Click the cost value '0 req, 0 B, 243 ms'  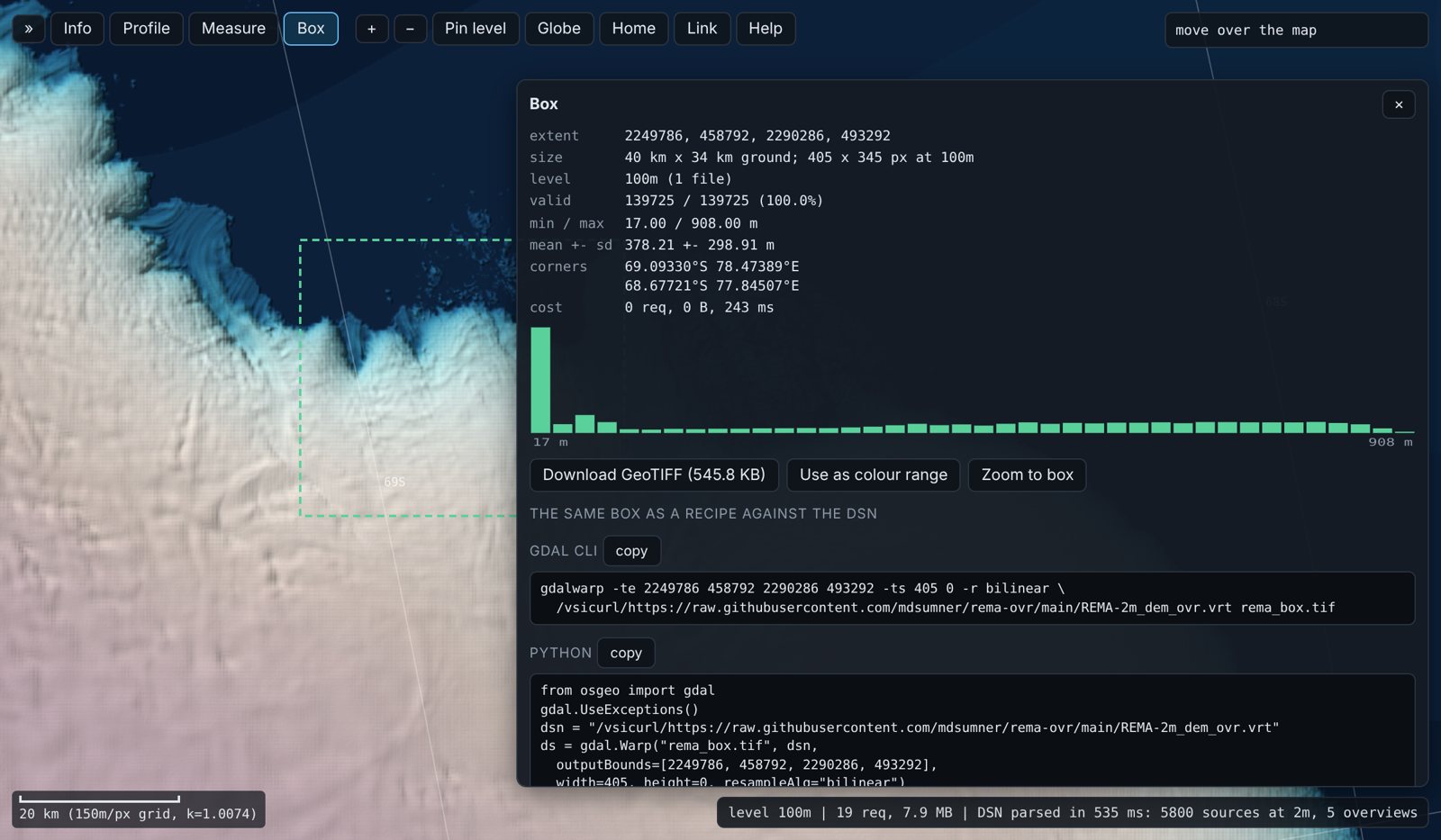(699, 308)
